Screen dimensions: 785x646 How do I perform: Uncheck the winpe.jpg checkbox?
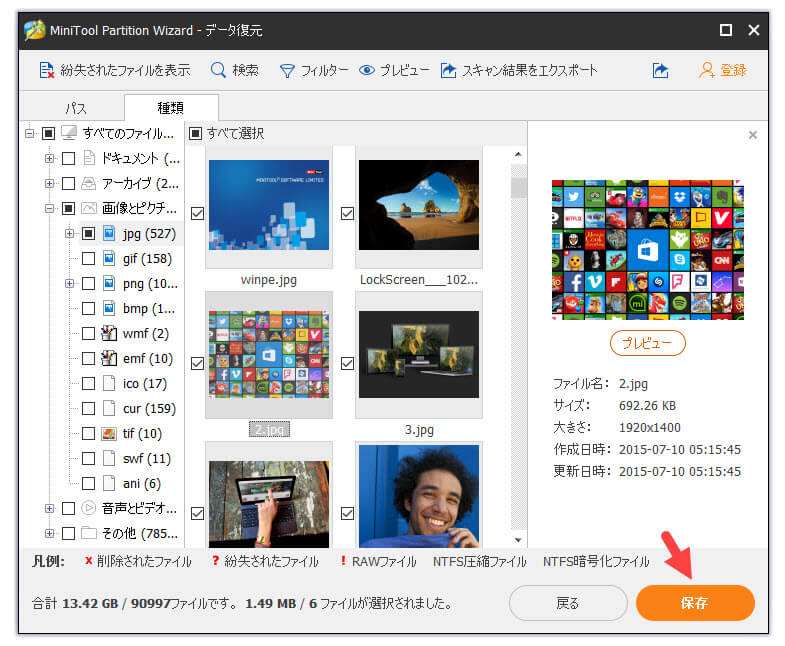[197, 214]
